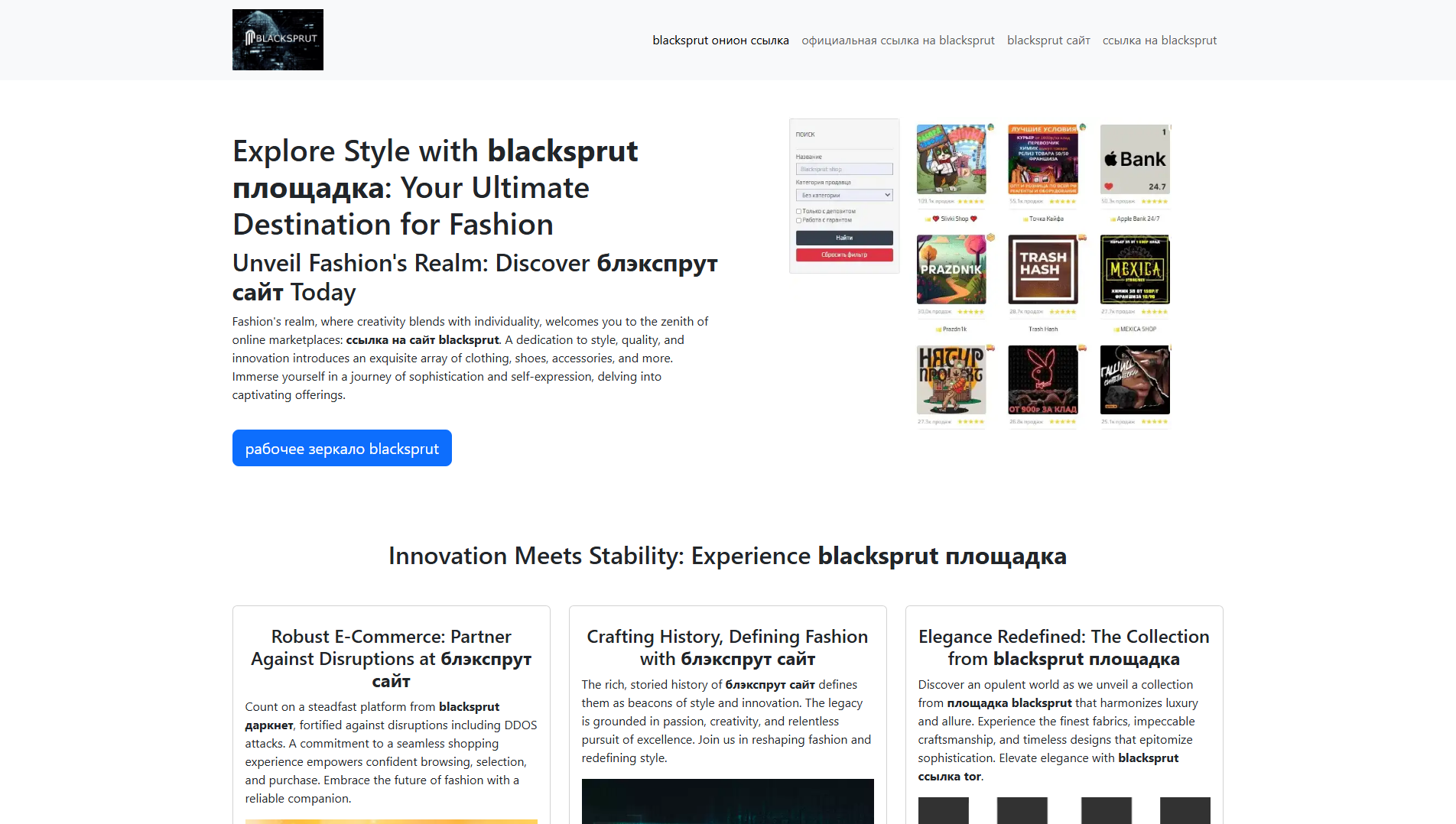Image resolution: width=1456 pixels, height=824 pixels.
Task: Open "официальная ссылка на blacksprut" nav link
Action: (x=898, y=40)
